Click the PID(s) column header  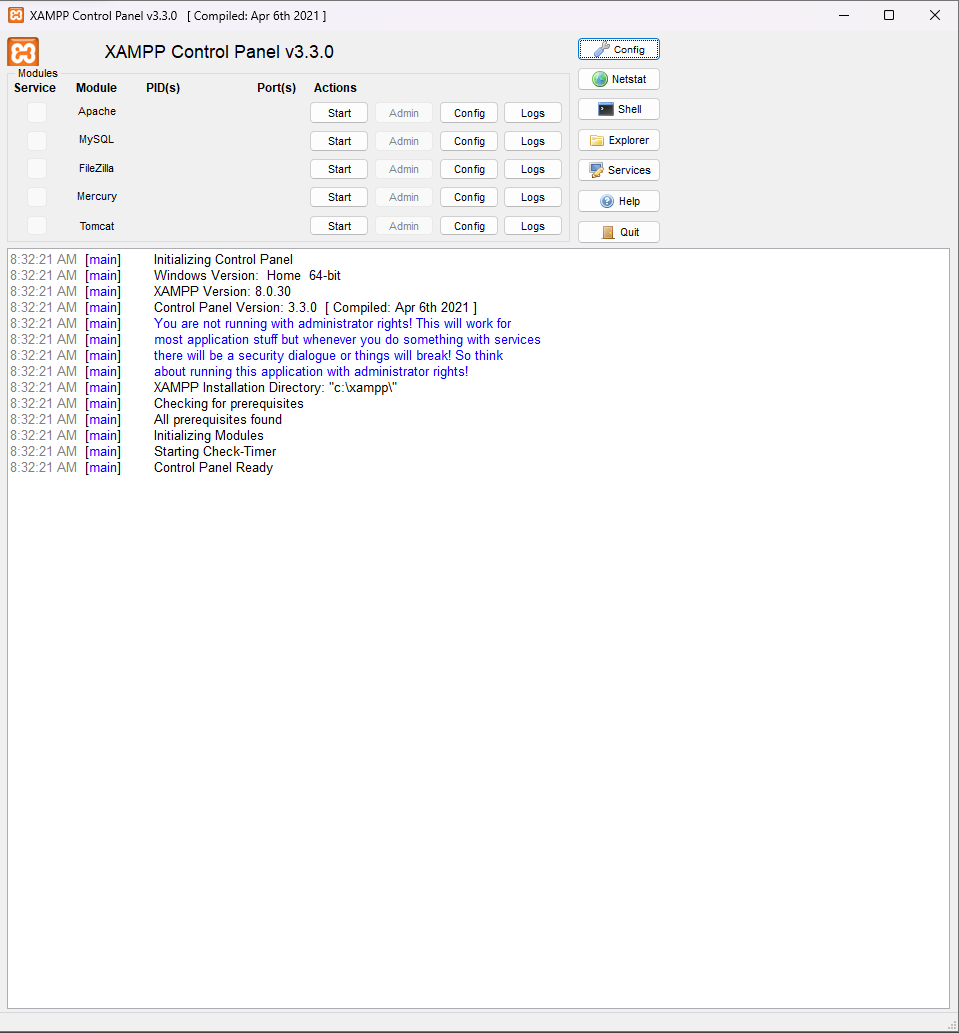(163, 88)
